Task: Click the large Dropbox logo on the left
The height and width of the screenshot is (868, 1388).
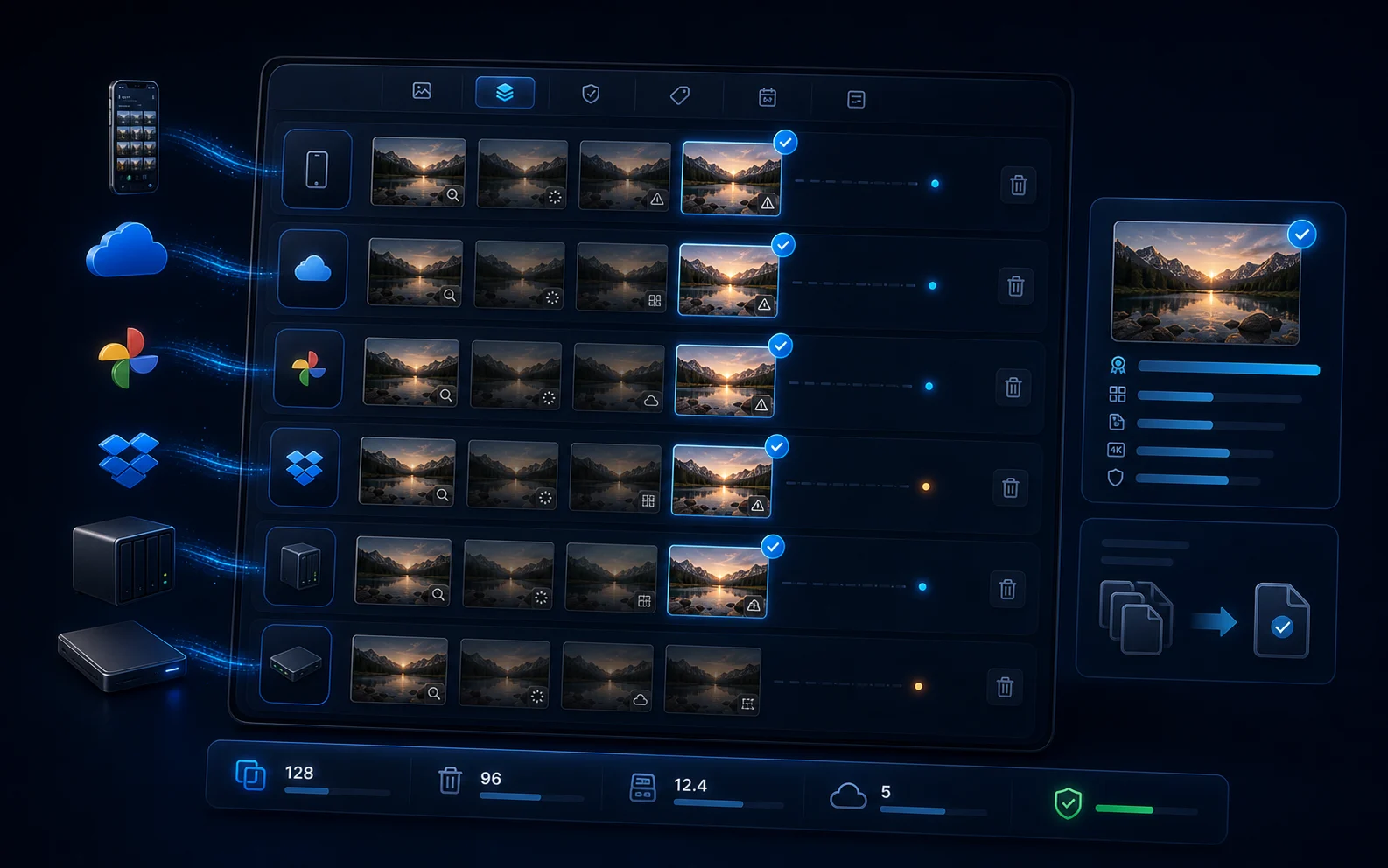Action: click(x=129, y=460)
